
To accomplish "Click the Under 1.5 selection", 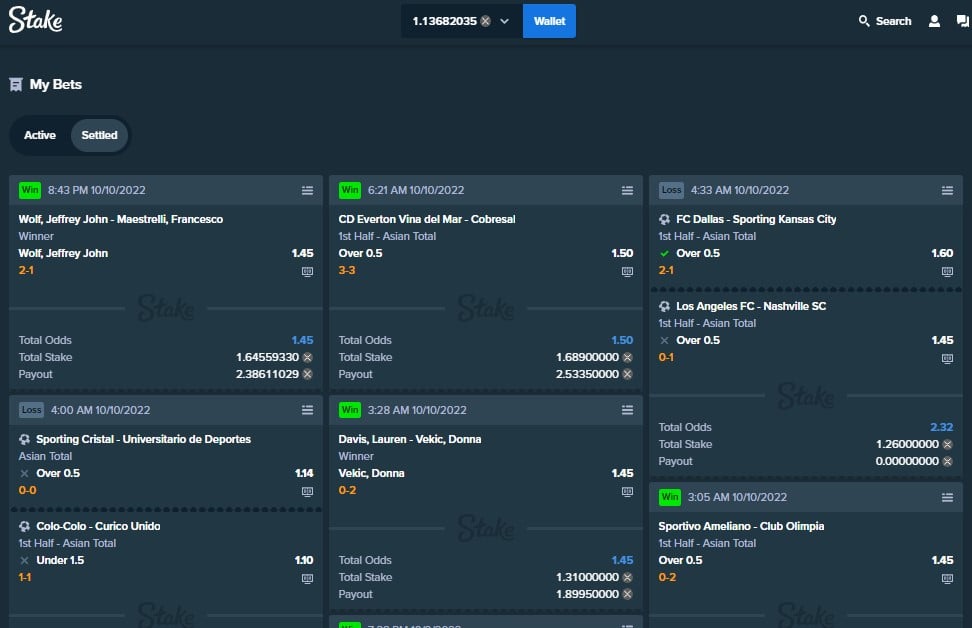I will [60, 560].
